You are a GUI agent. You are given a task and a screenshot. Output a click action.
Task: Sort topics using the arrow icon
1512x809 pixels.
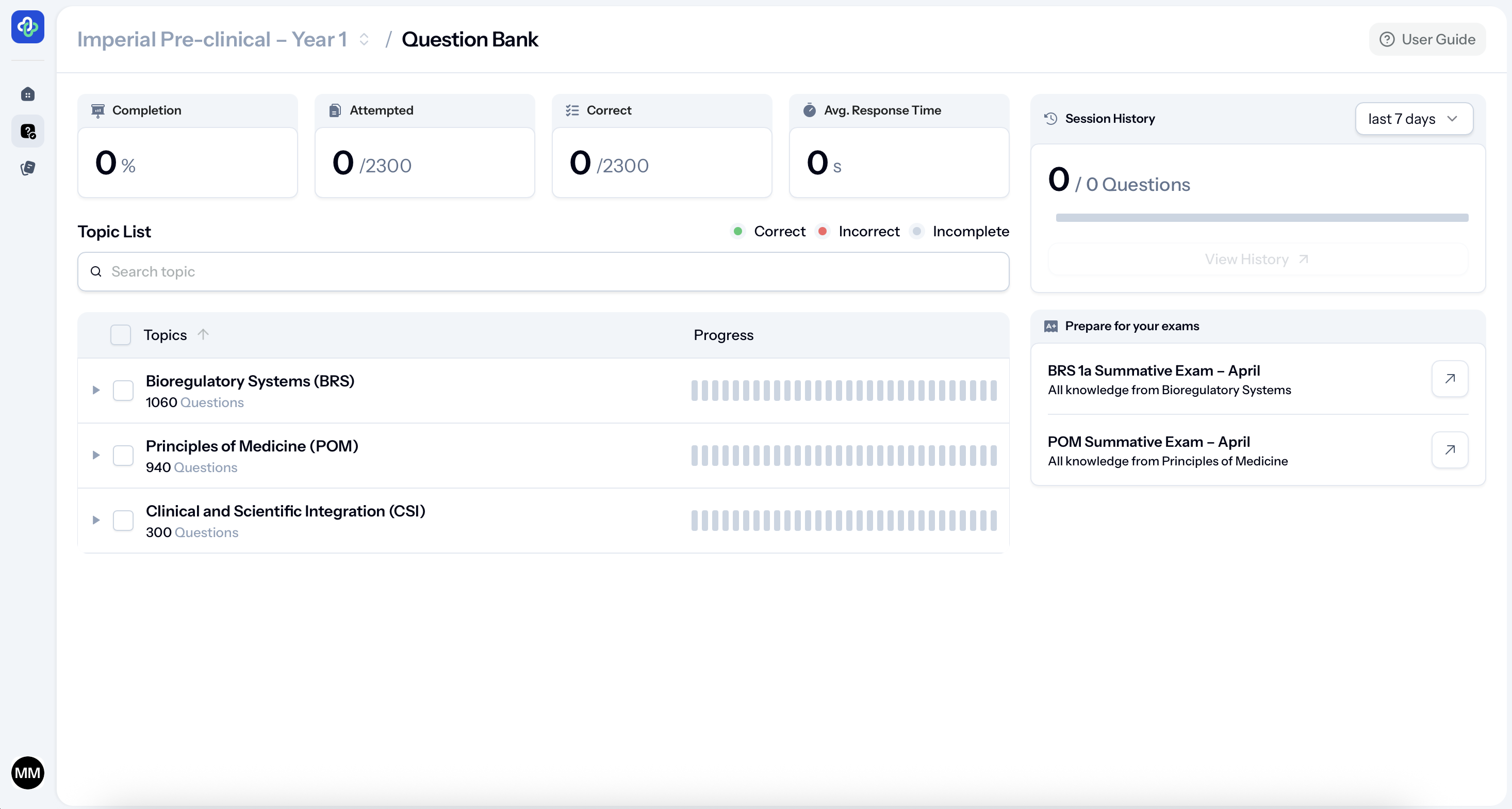(203, 334)
